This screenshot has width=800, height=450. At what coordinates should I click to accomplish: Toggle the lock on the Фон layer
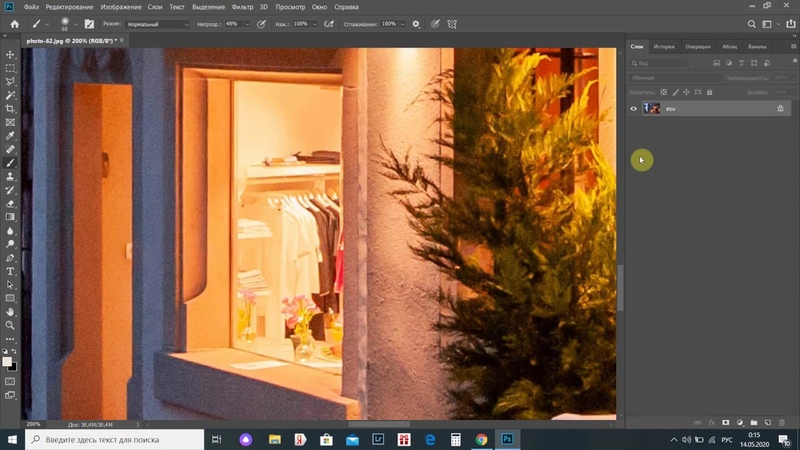(x=780, y=108)
